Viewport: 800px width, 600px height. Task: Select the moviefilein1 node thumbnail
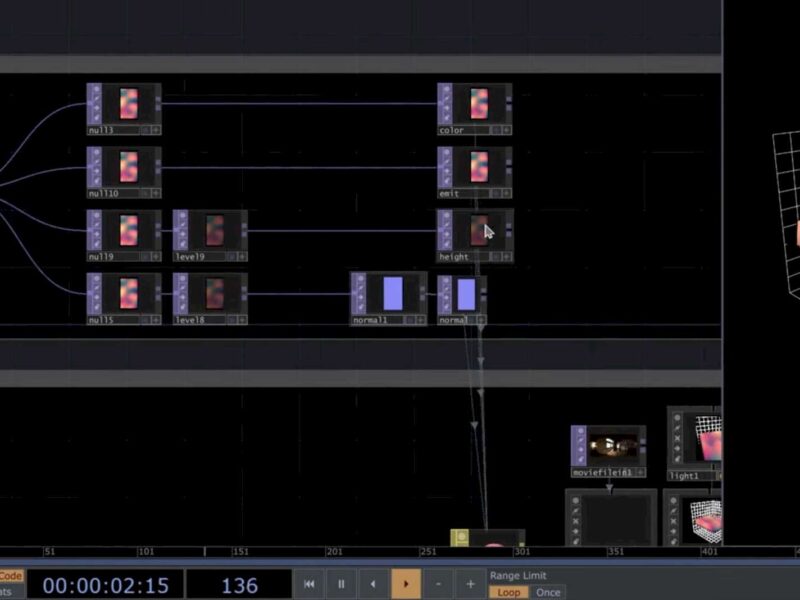coord(613,446)
